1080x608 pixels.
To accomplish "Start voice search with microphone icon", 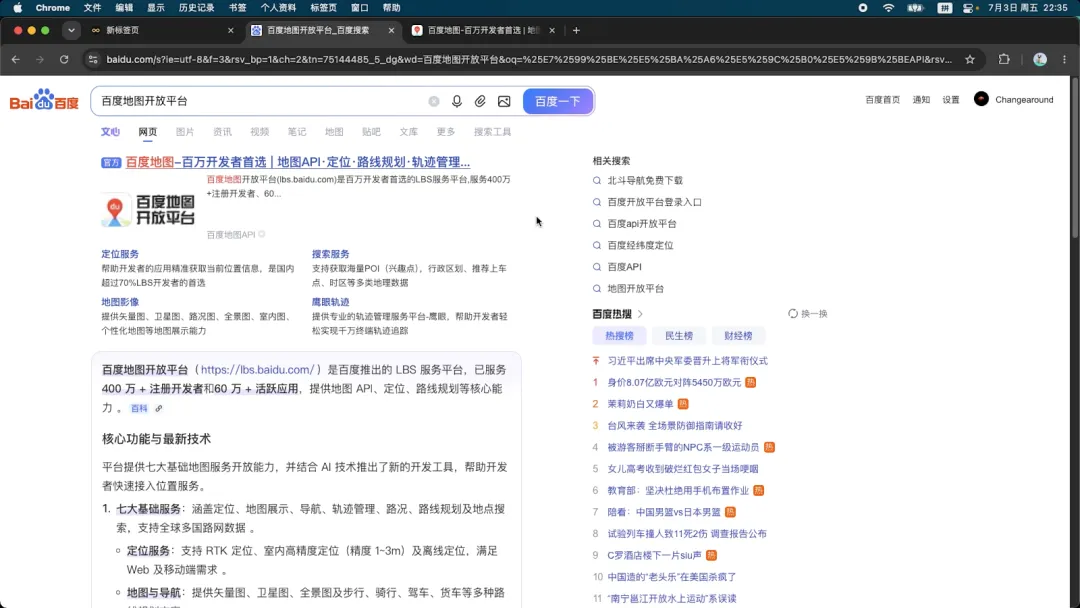I will click(x=457, y=101).
